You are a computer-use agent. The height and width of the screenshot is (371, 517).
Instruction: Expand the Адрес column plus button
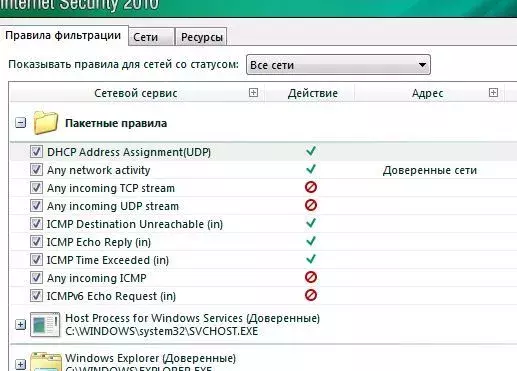click(x=493, y=92)
